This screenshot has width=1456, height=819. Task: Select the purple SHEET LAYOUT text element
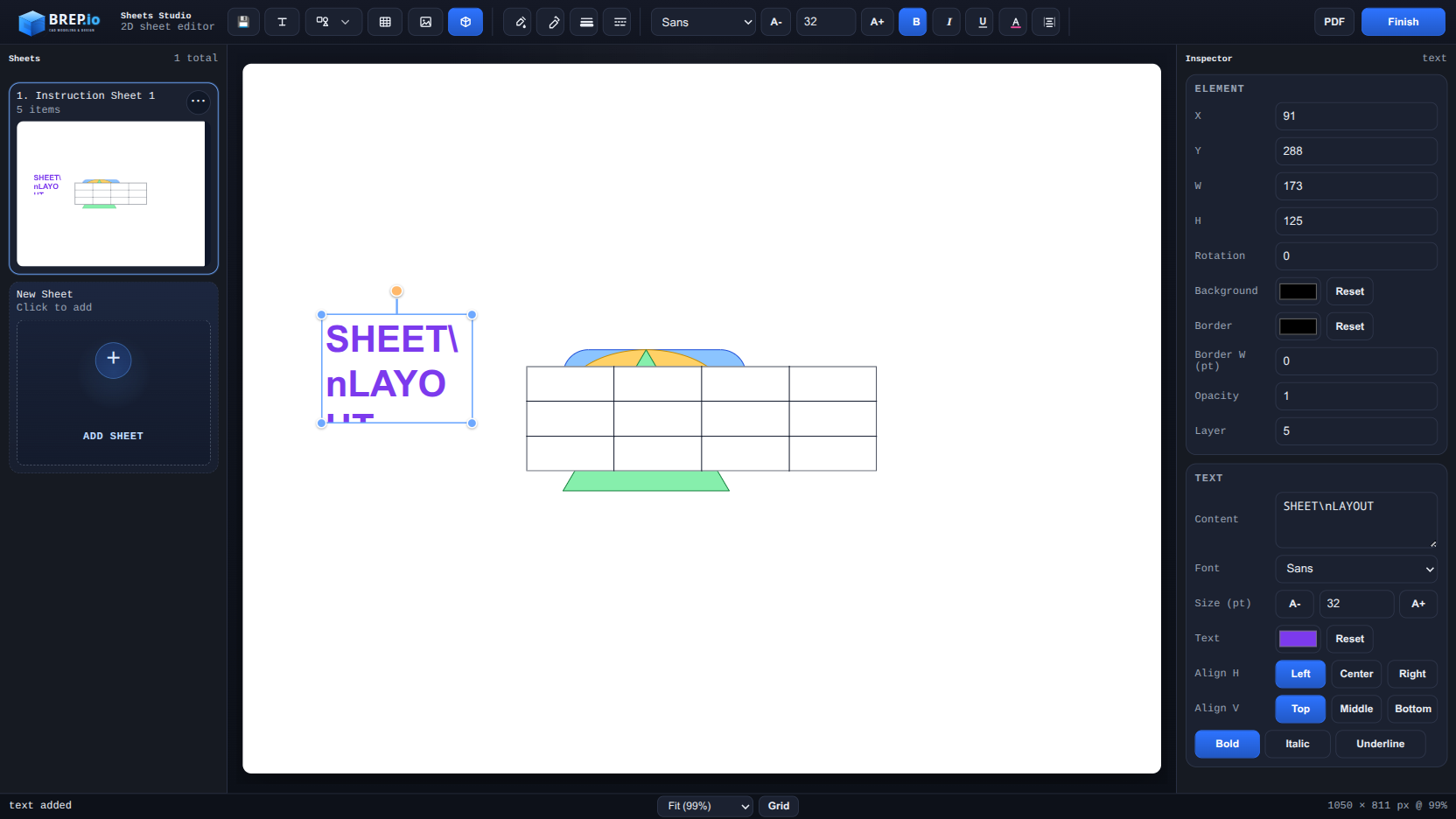pos(396,368)
